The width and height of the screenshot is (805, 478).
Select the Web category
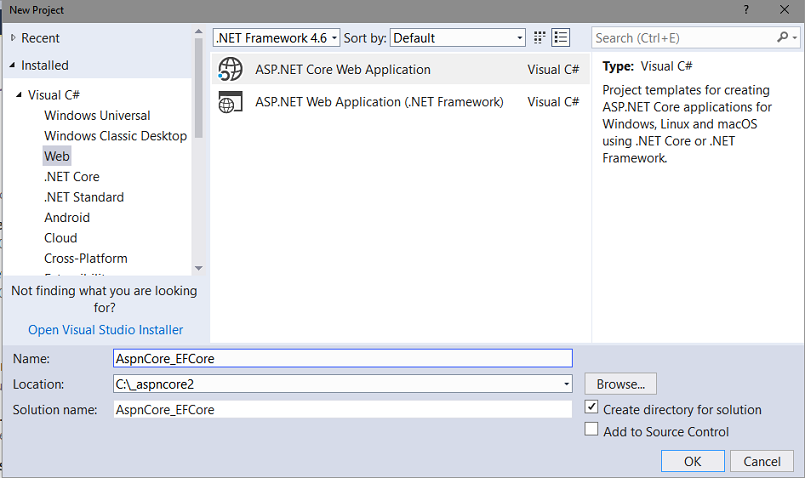[x=56, y=156]
